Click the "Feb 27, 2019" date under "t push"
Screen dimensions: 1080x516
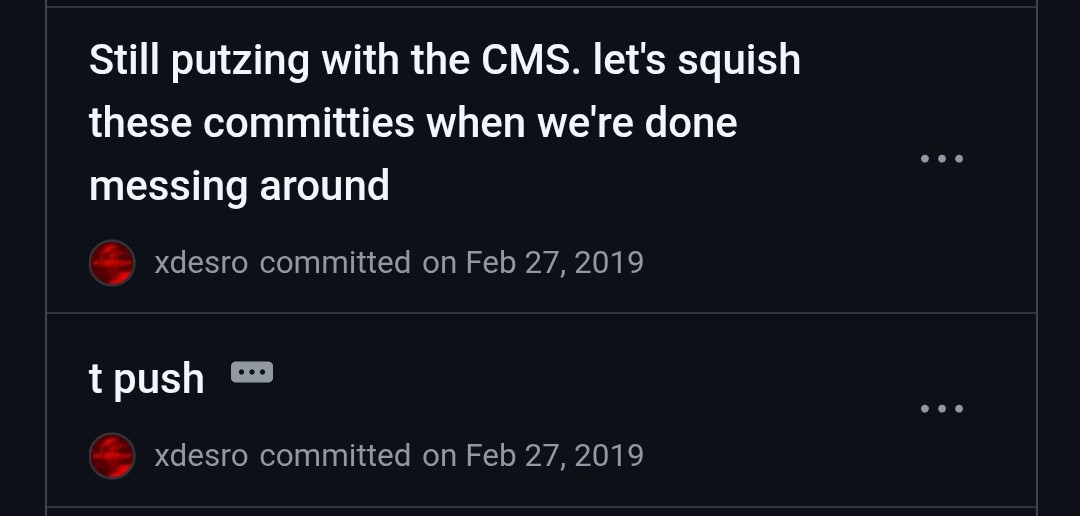pyautogui.click(x=555, y=456)
